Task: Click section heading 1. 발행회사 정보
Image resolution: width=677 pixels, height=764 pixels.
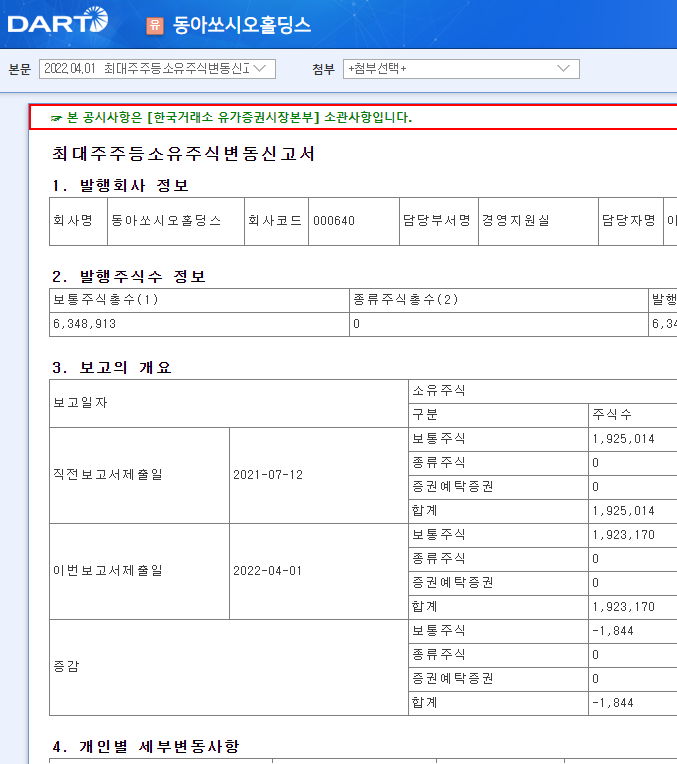Action: point(120,186)
